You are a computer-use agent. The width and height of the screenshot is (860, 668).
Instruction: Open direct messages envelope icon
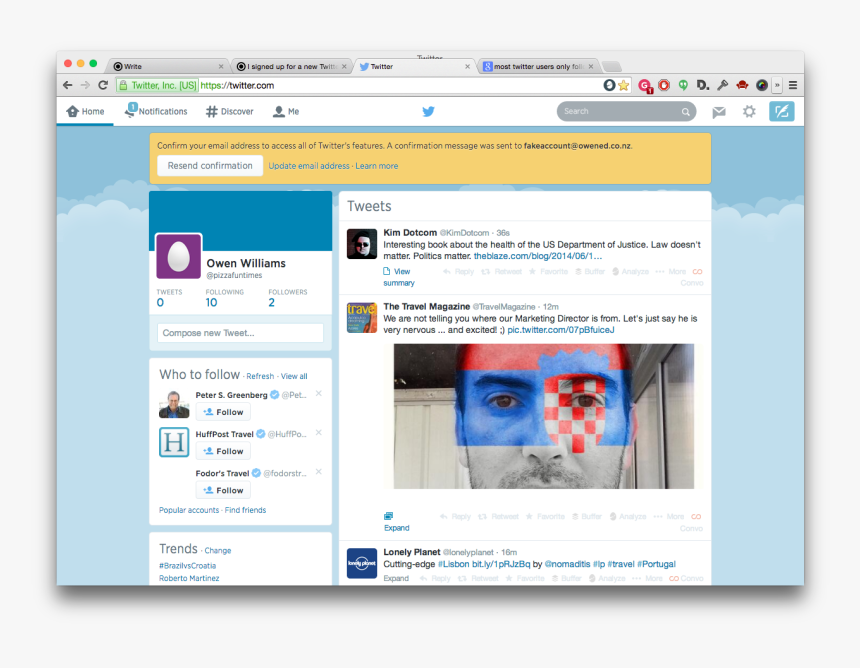718,112
